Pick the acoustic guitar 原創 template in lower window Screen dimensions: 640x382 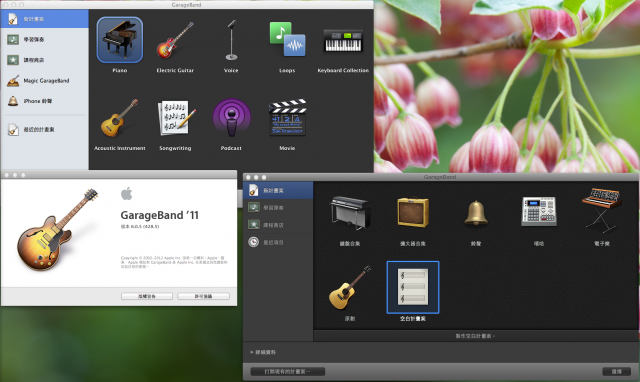(x=350, y=287)
